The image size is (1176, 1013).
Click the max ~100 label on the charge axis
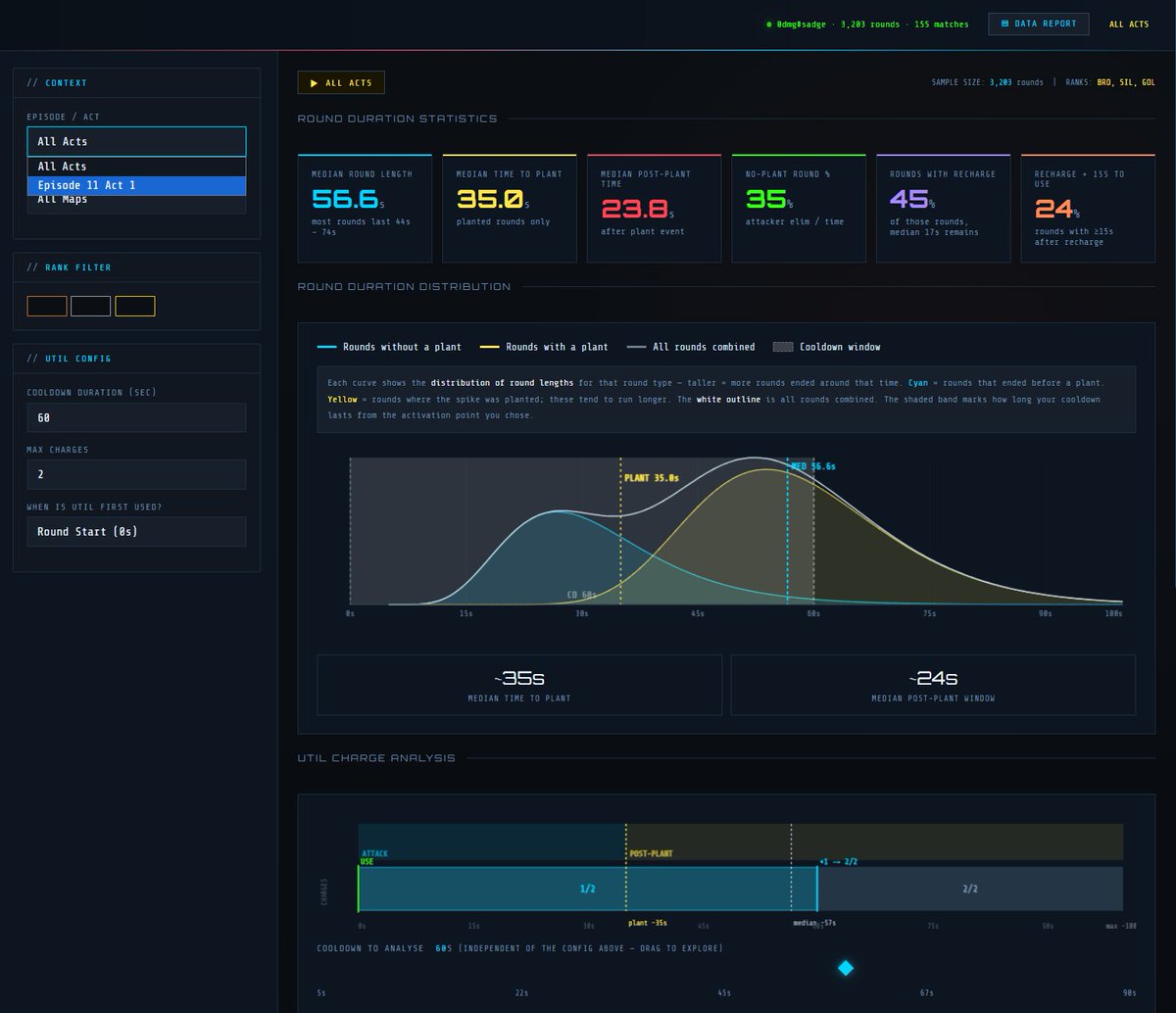1121,926
